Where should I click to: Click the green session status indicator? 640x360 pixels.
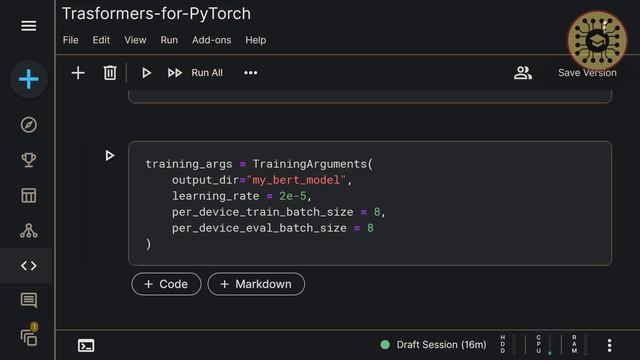385,345
